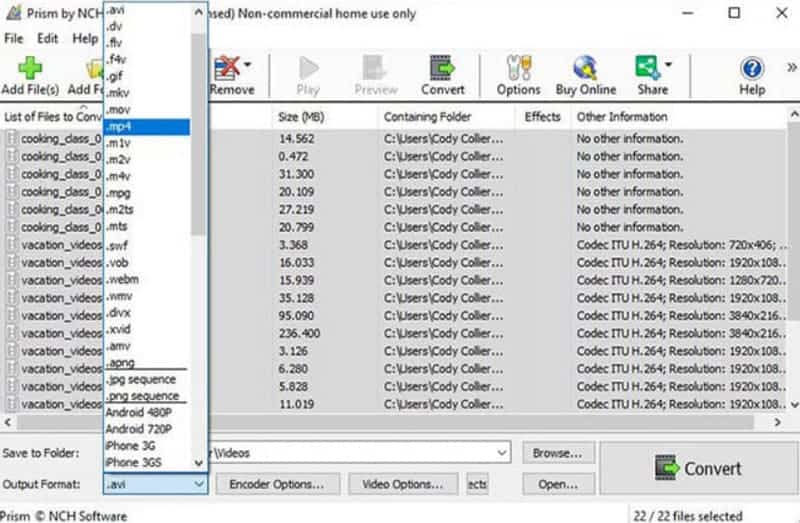800x523 pixels.
Task: Select the Android 480P preset
Action: [147, 412]
